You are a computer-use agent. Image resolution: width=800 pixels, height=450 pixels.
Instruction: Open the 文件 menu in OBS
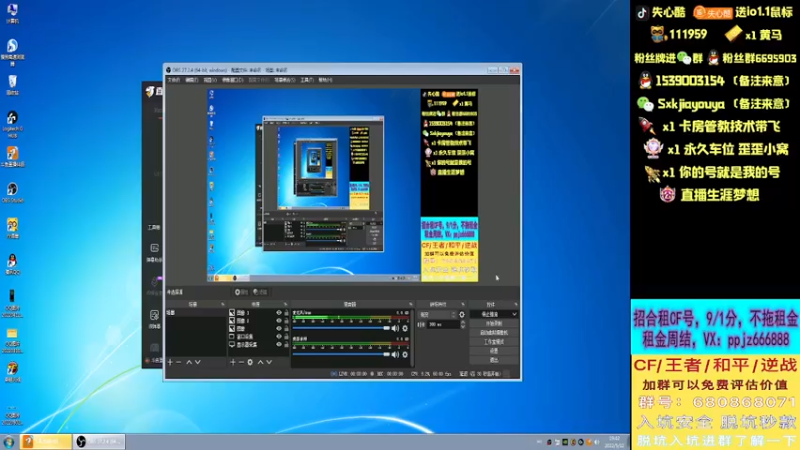coord(173,80)
